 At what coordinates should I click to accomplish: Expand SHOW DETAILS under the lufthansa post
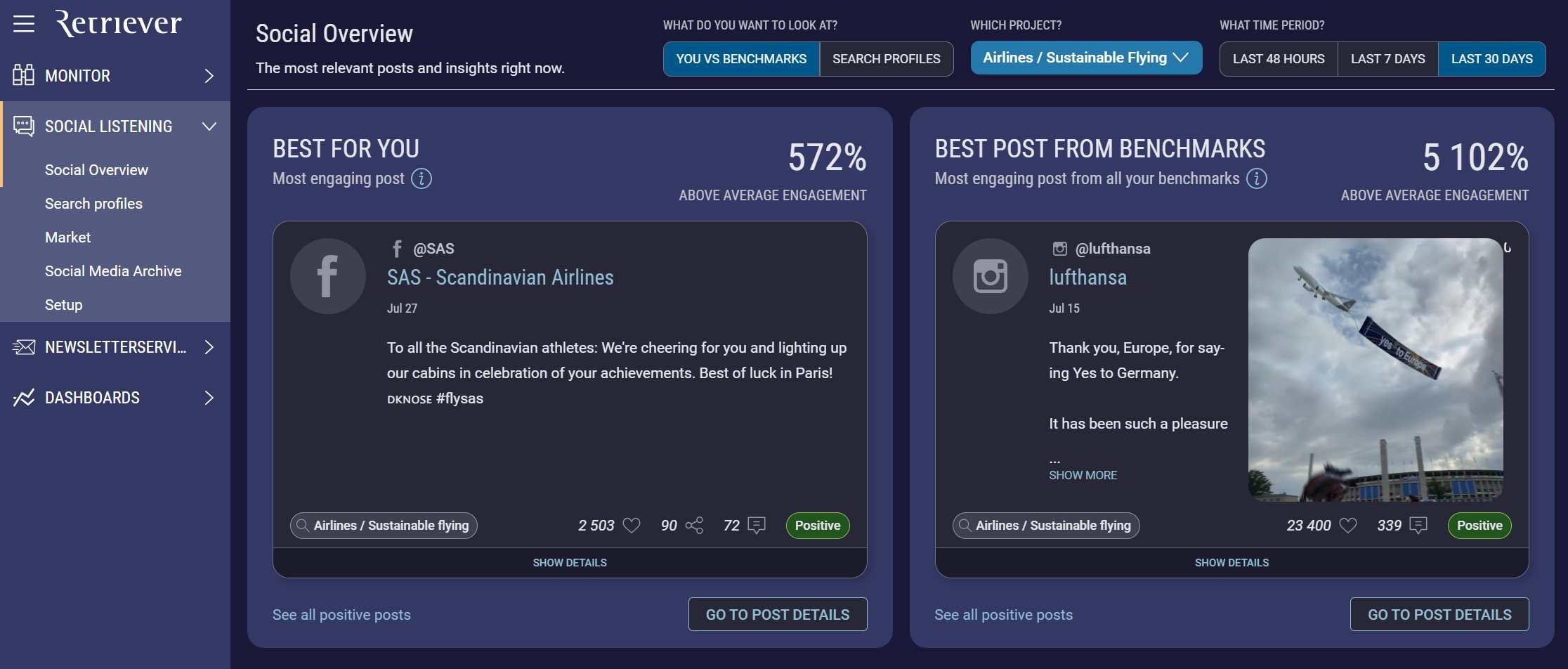[x=1231, y=563]
